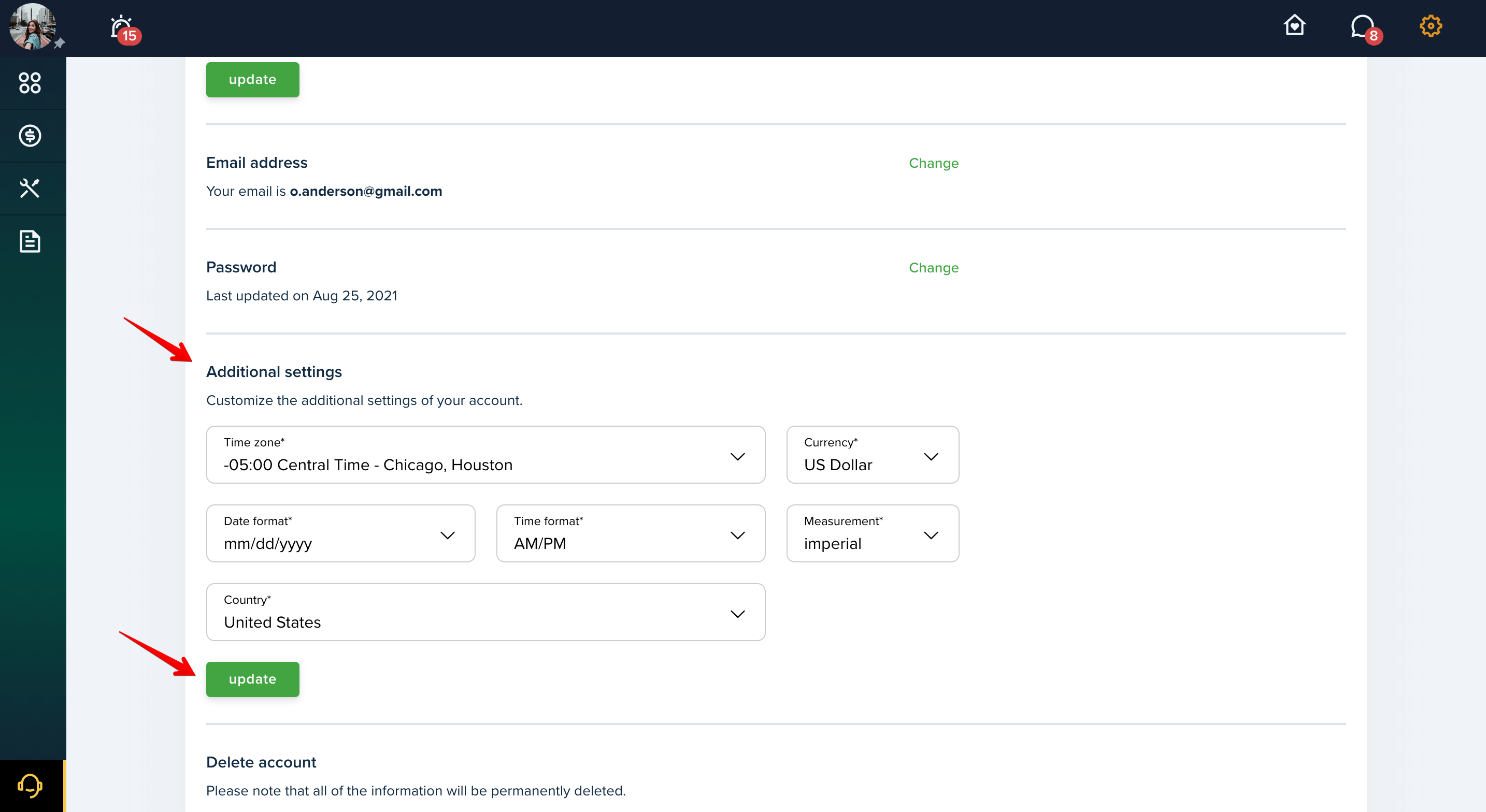
Task: Open the Country dropdown
Action: pyautogui.click(x=485, y=613)
